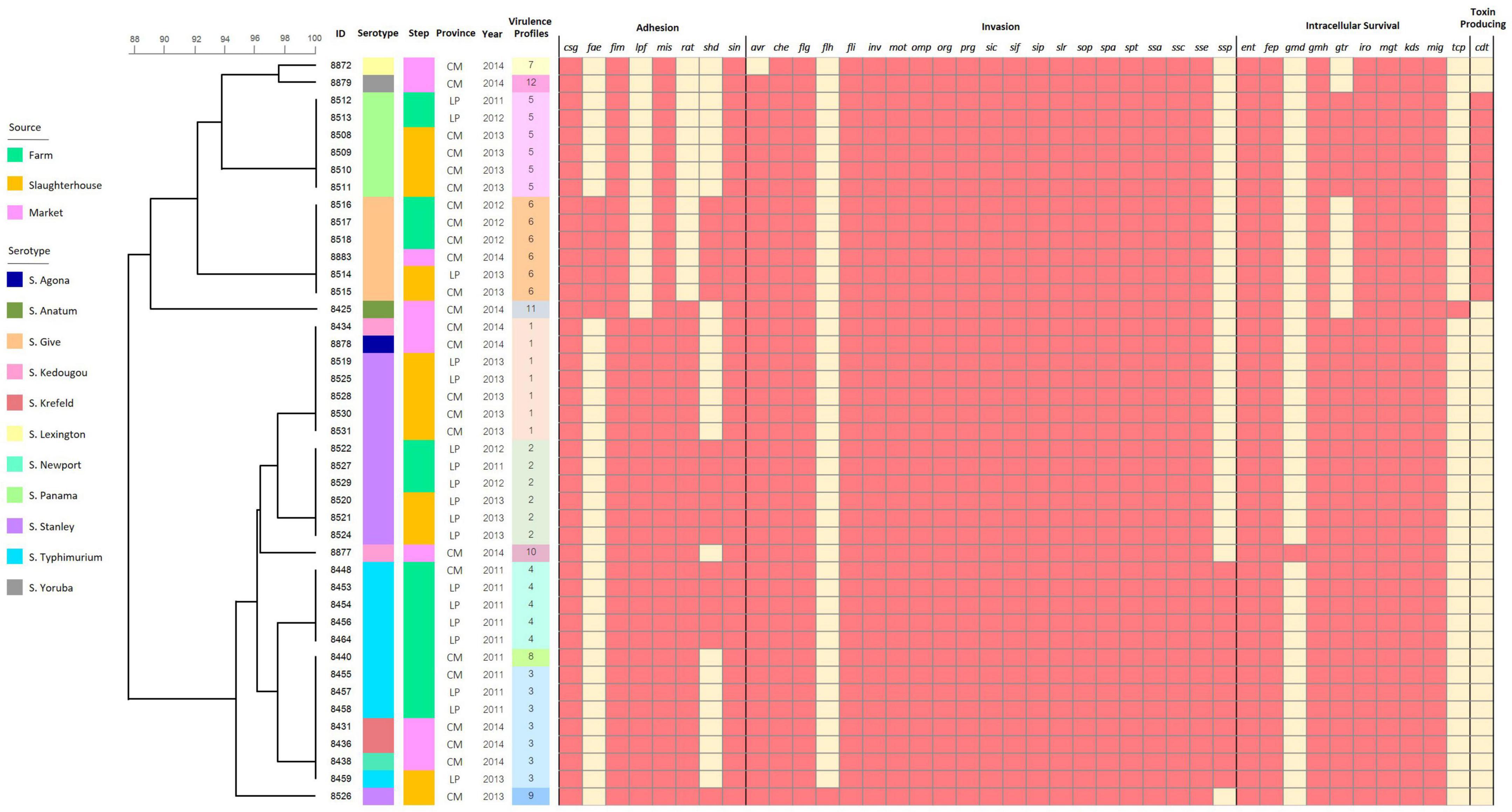Select the S. Krefeld red swatch
This screenshot has height=812, width=1512.
pyautogui.click(x=15, y=403)
